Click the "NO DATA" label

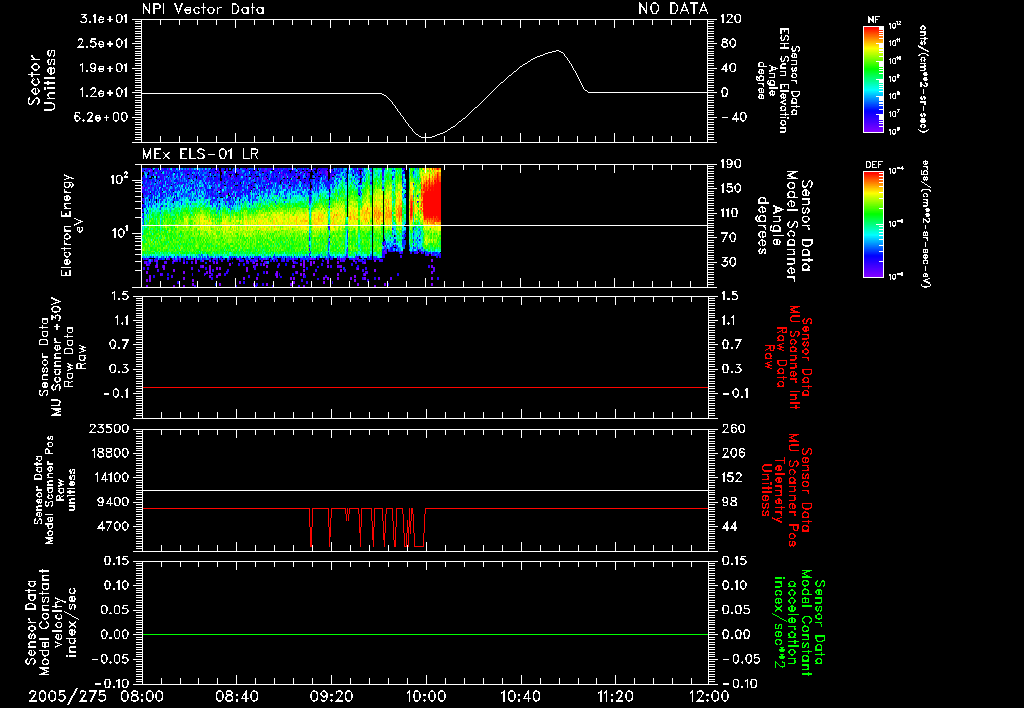pos(673,8)
